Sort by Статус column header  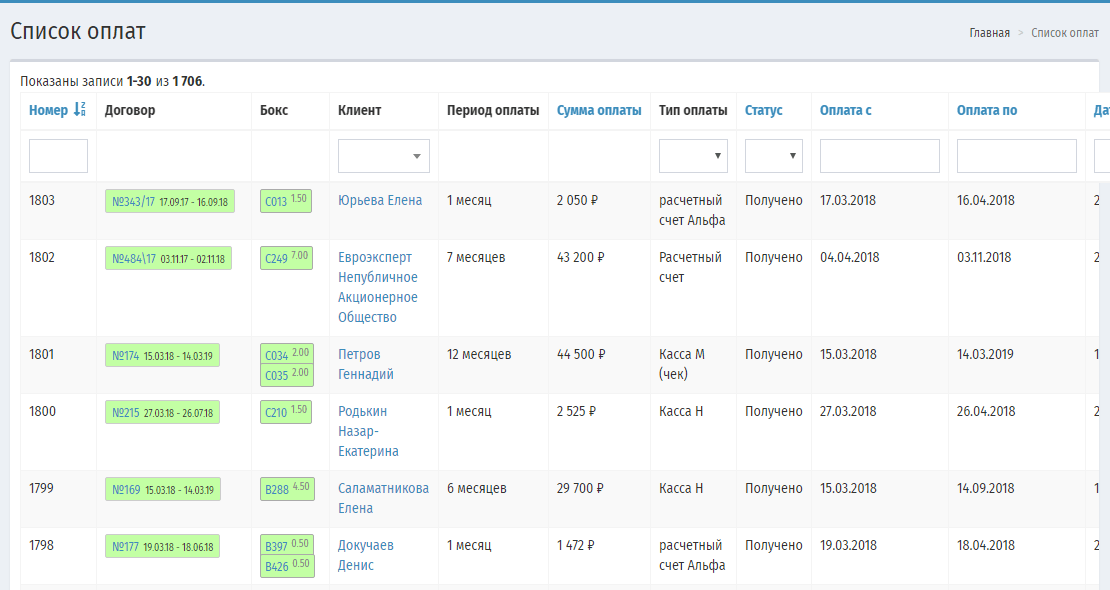(763, 110)
